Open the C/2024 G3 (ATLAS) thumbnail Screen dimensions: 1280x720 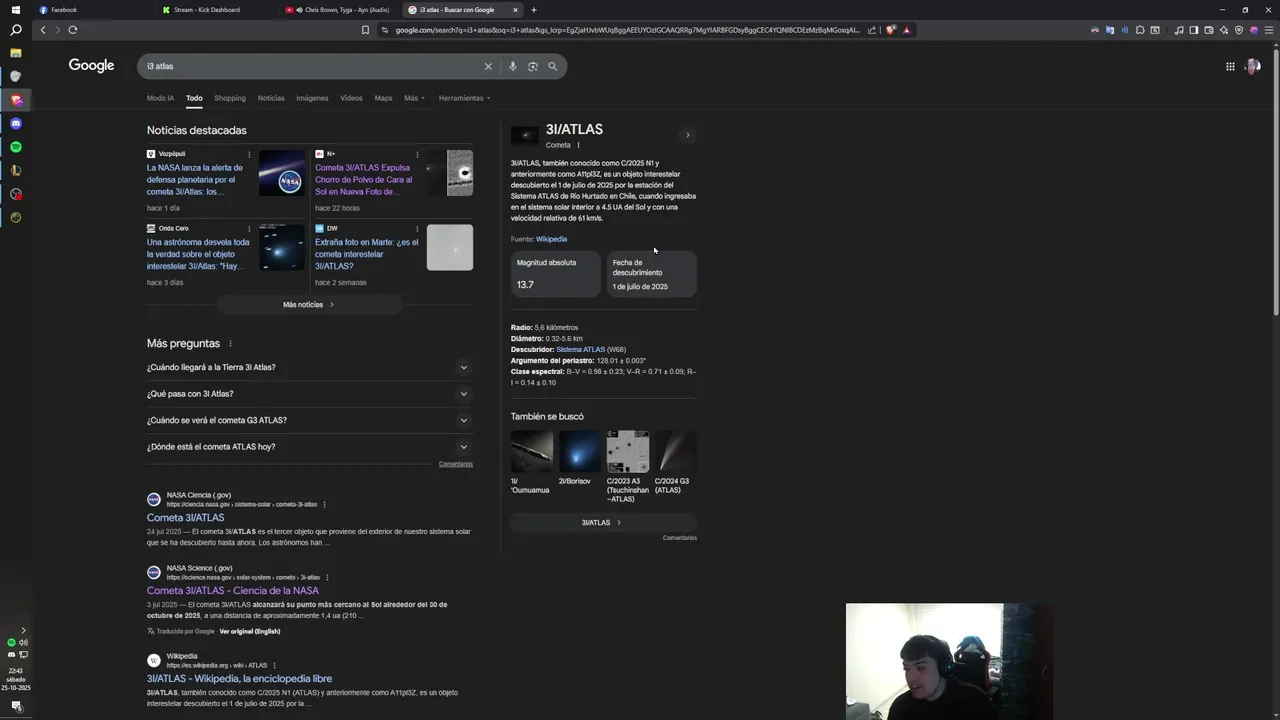[x=675, y=452]
